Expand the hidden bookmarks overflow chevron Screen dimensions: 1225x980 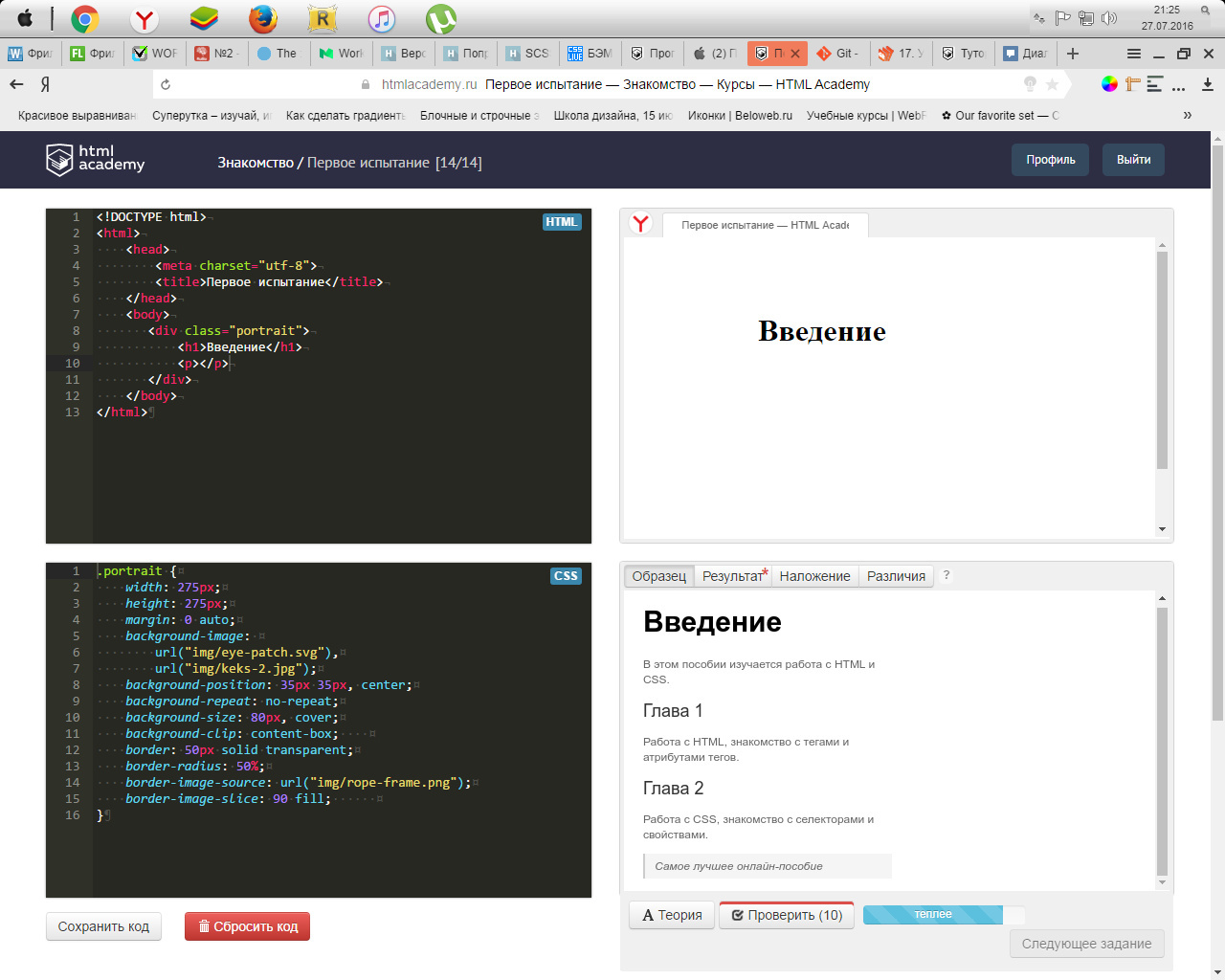tap(1188, 115)
